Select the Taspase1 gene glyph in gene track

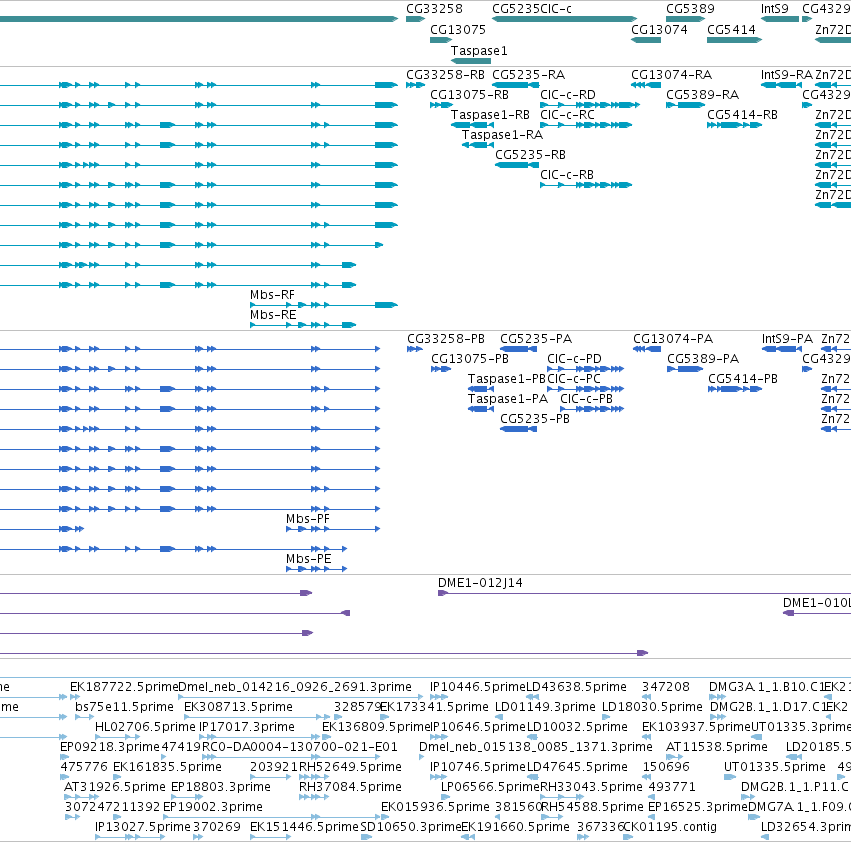[x=471, y=61]
